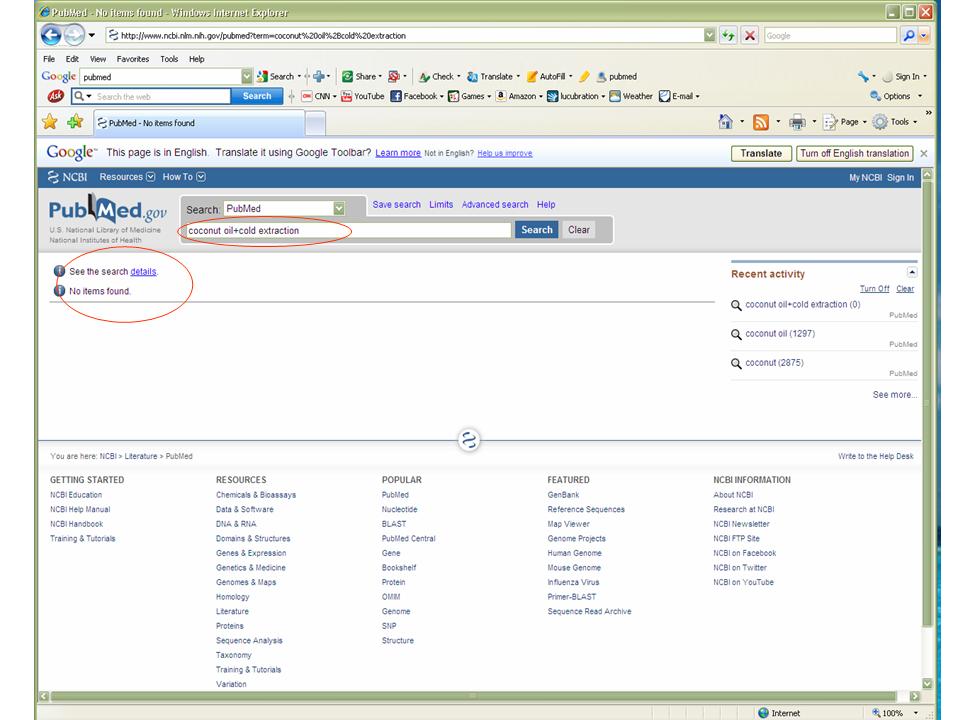
Task: Open the Advanced search link
Action: click(495, 204)
